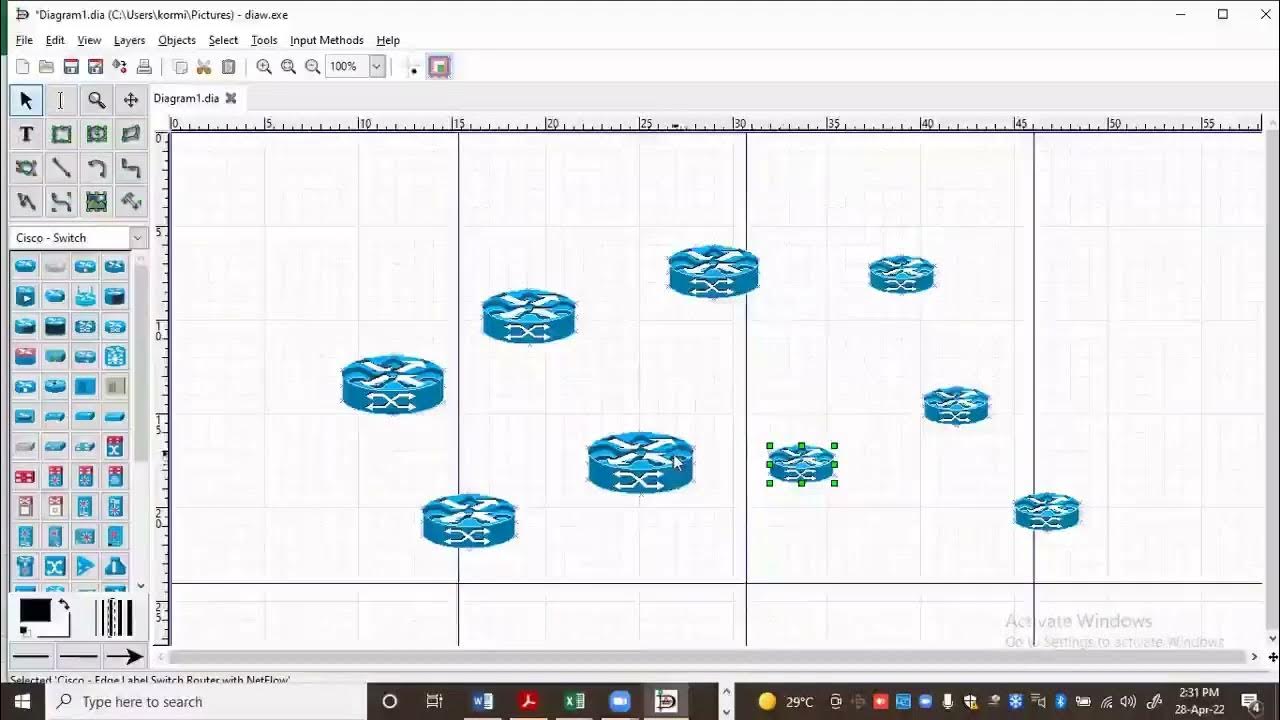
Task: Zoom in using magnifier plus icon
Action: click(264, 67)
